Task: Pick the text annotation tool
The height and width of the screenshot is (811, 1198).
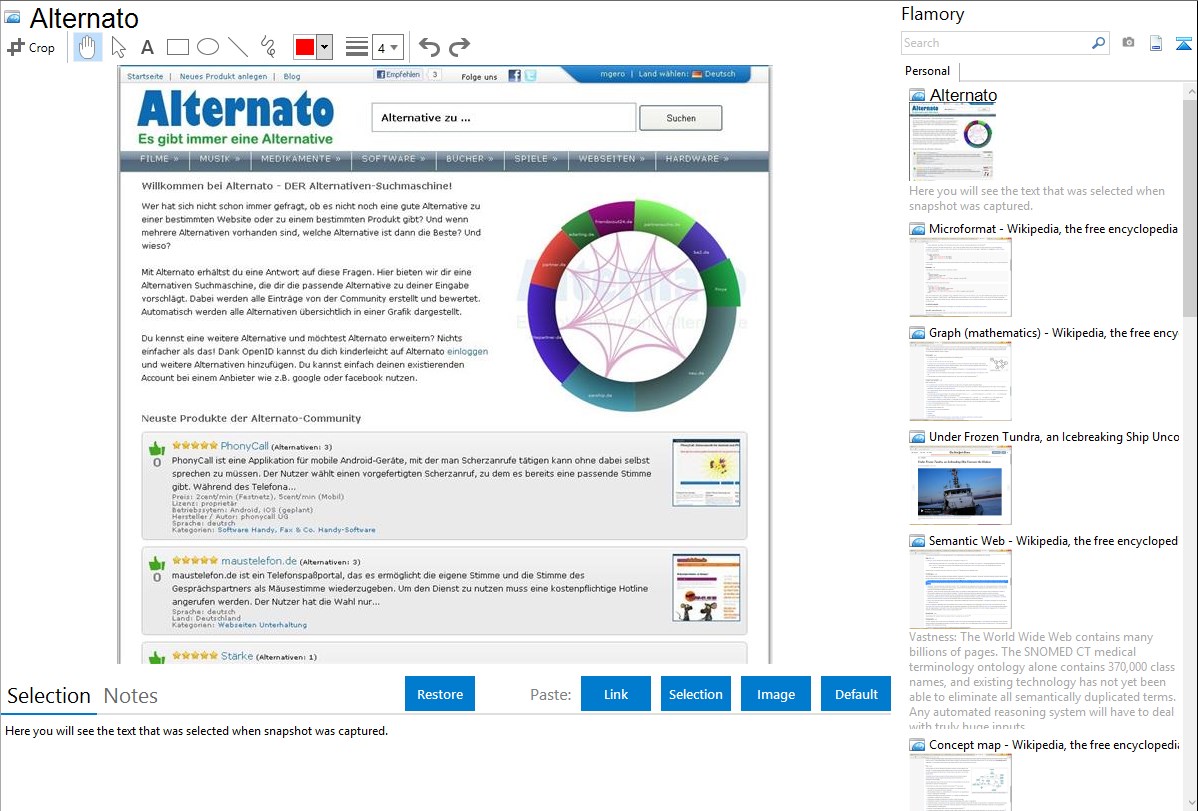Action: [147, 47]
